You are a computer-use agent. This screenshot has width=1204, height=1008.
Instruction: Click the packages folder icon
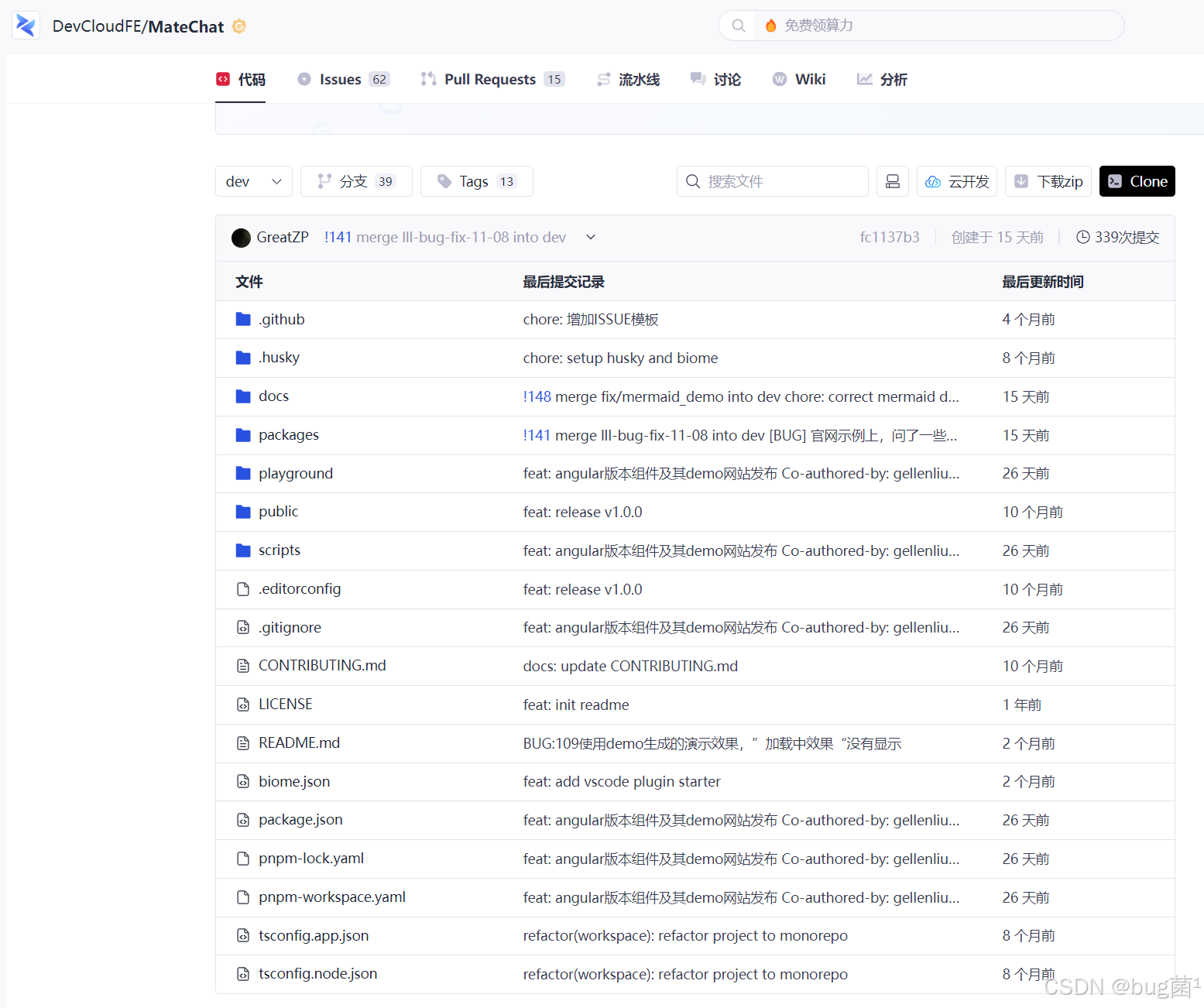[243, 435]
